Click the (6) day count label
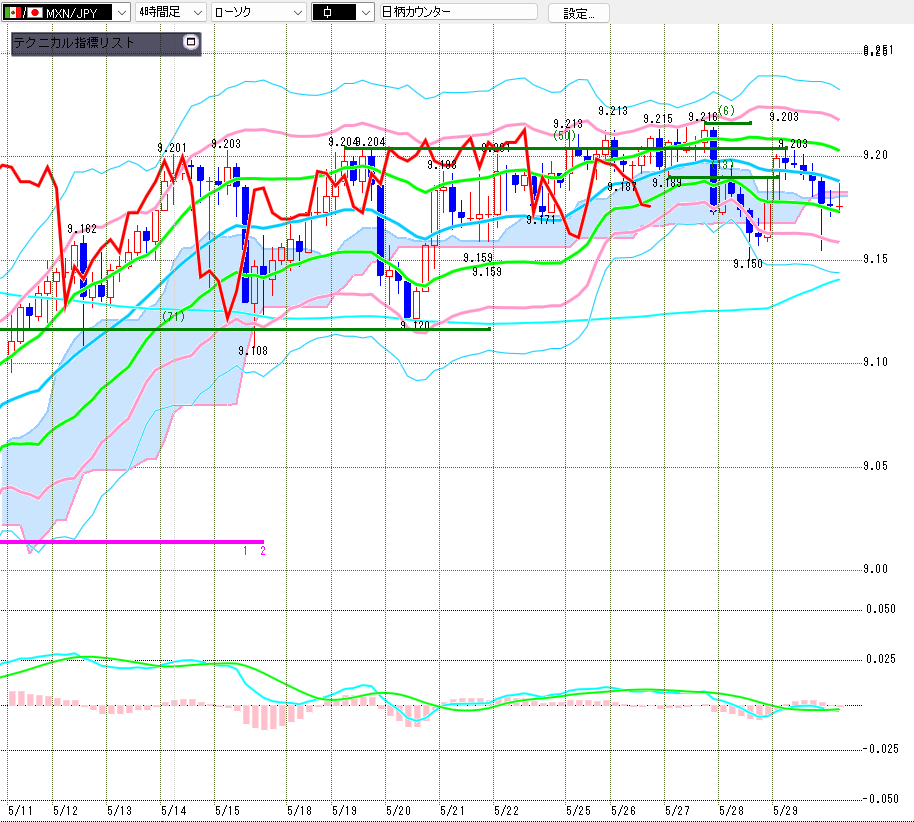Viewport: 914px width, 822px height. (x=726, y=110)
